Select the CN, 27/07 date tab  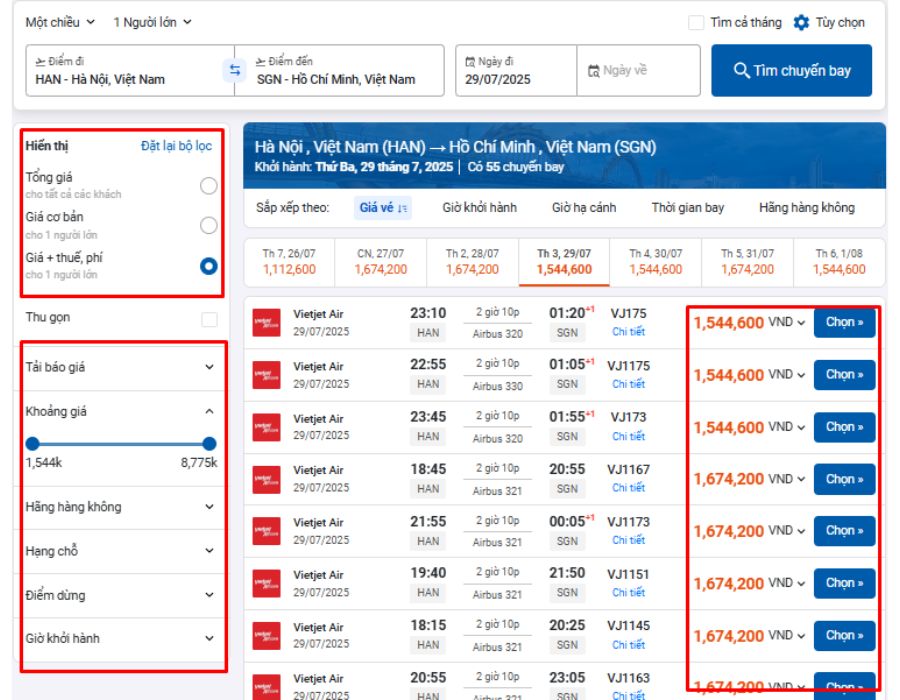tap(381, 262)
